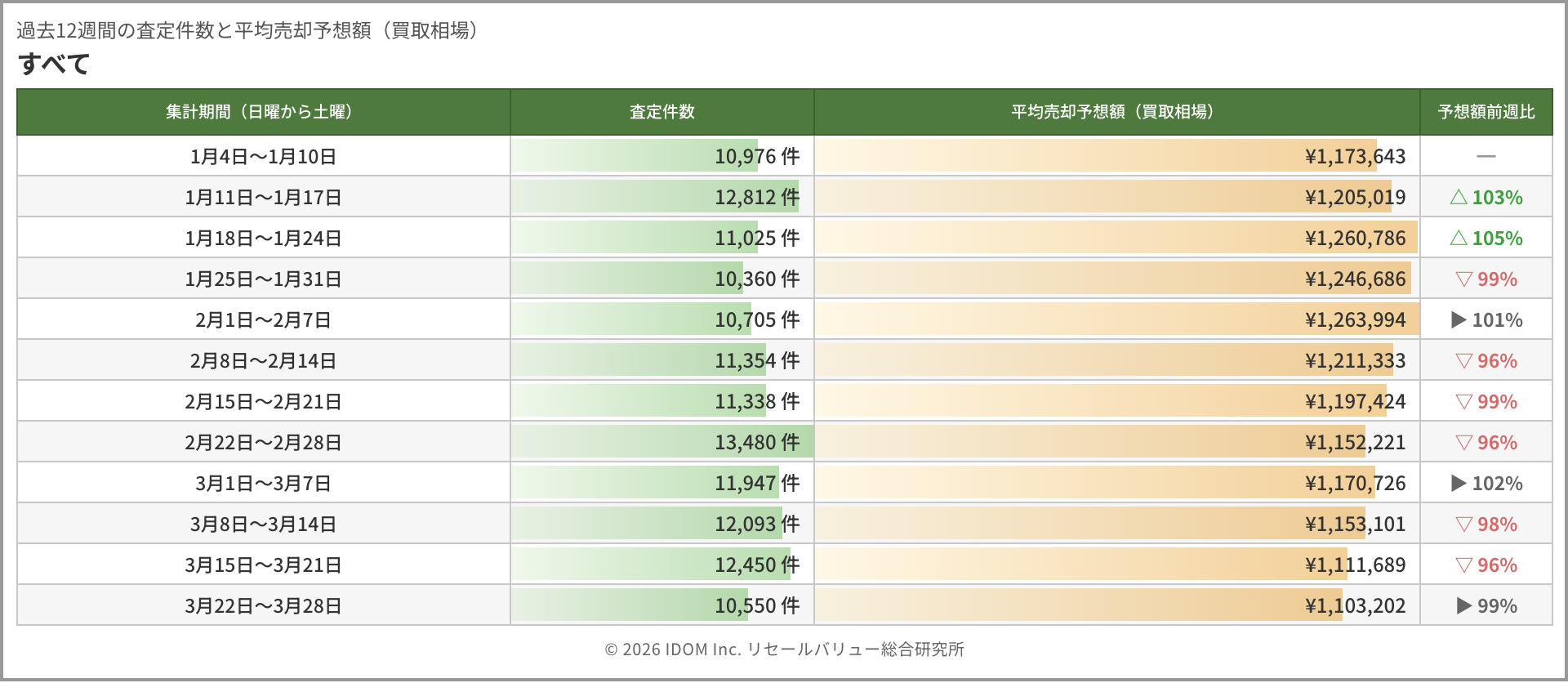
Task: Click the black right triangle beside 101%
Action: point(1459,319)
